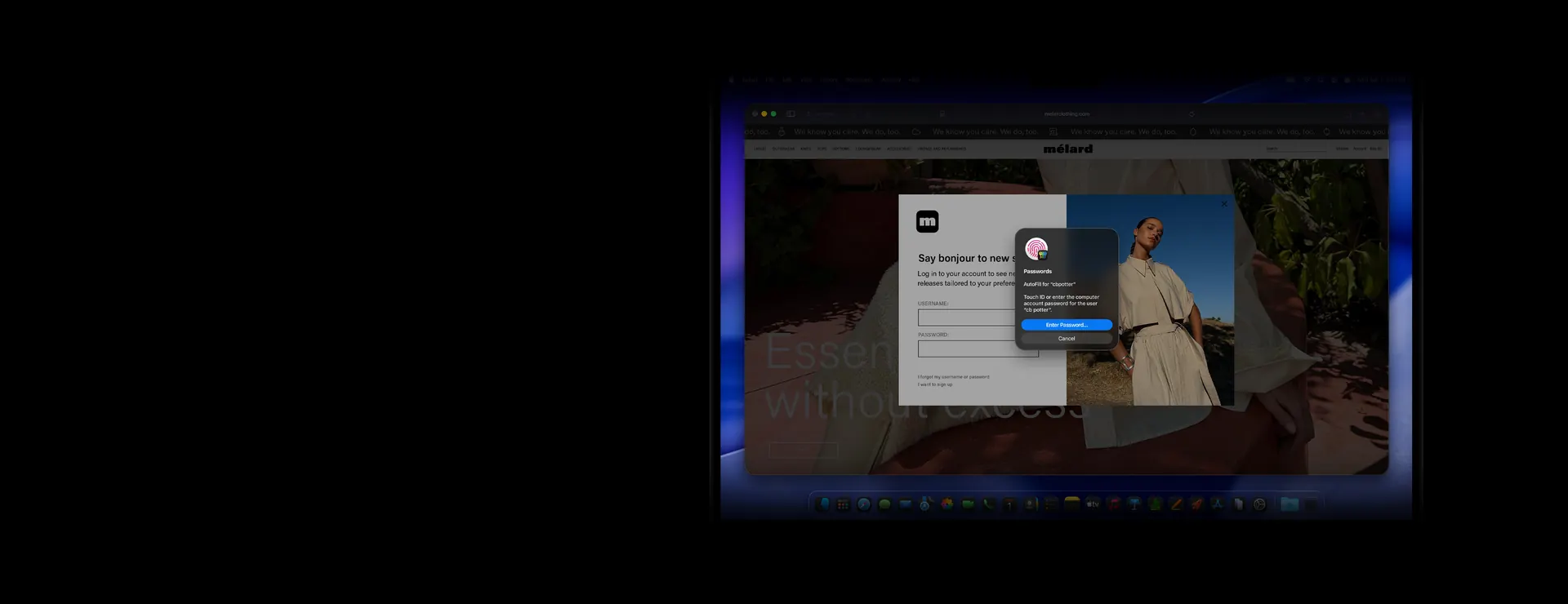This screenshot has height=604, width=1568.
Task: Toggle the Safari sidebar button
Action: [x=791, y=113]
